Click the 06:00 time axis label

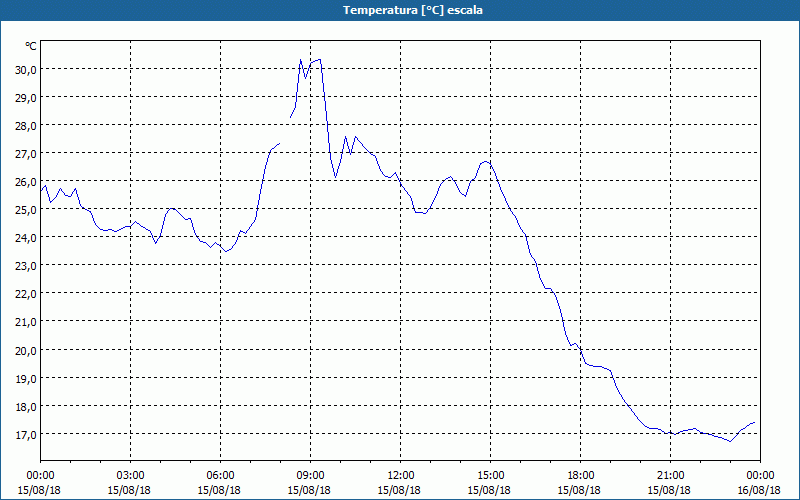point(220,476)
